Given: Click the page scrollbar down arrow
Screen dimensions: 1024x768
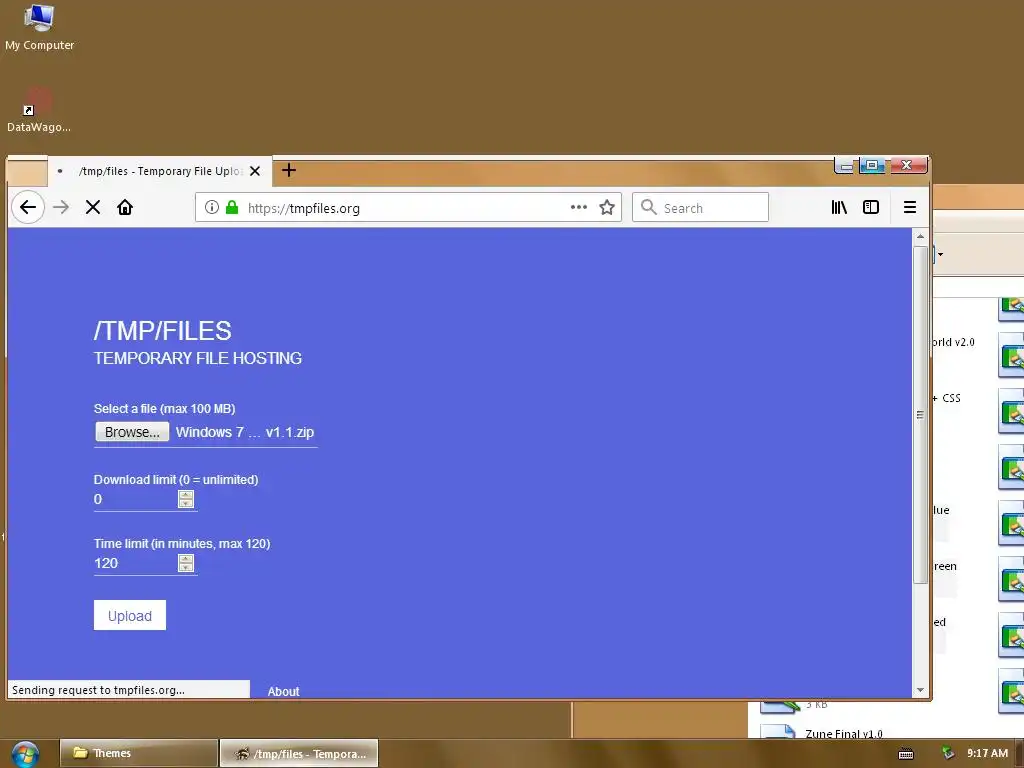Looking at the screenshot, I should point(920,690).
